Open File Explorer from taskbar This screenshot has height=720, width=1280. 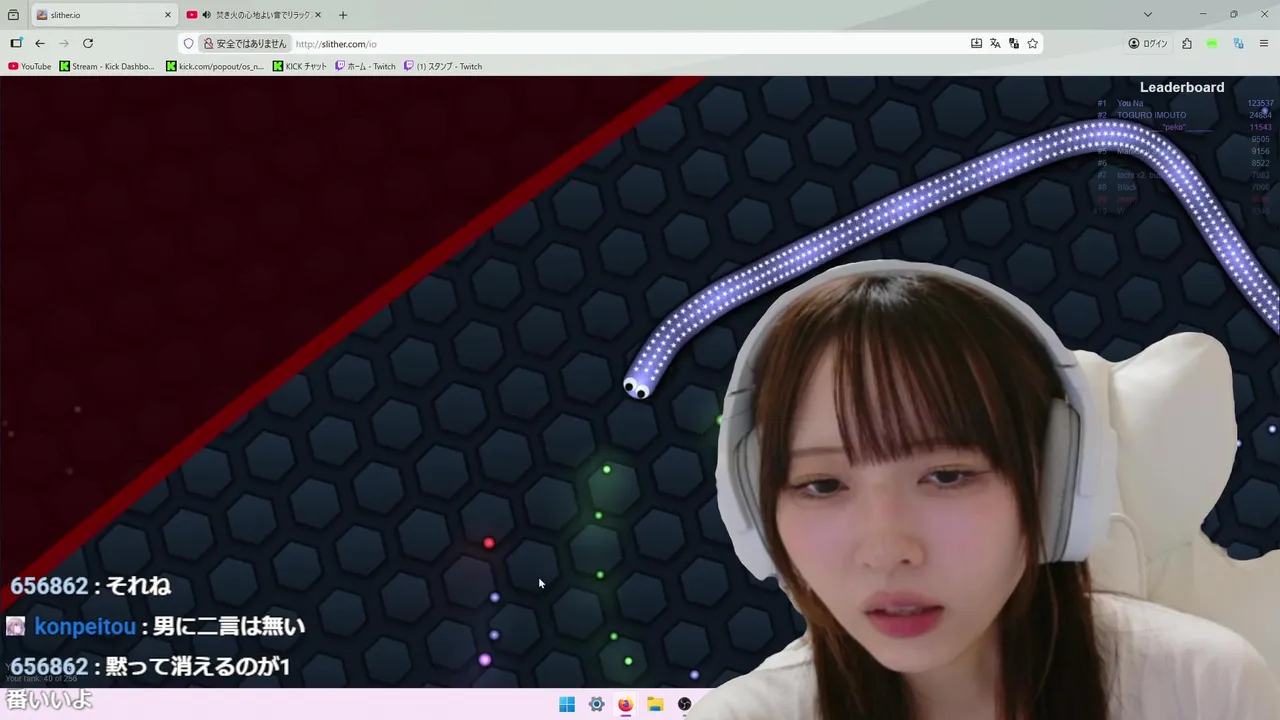click(x=655, y=704)
